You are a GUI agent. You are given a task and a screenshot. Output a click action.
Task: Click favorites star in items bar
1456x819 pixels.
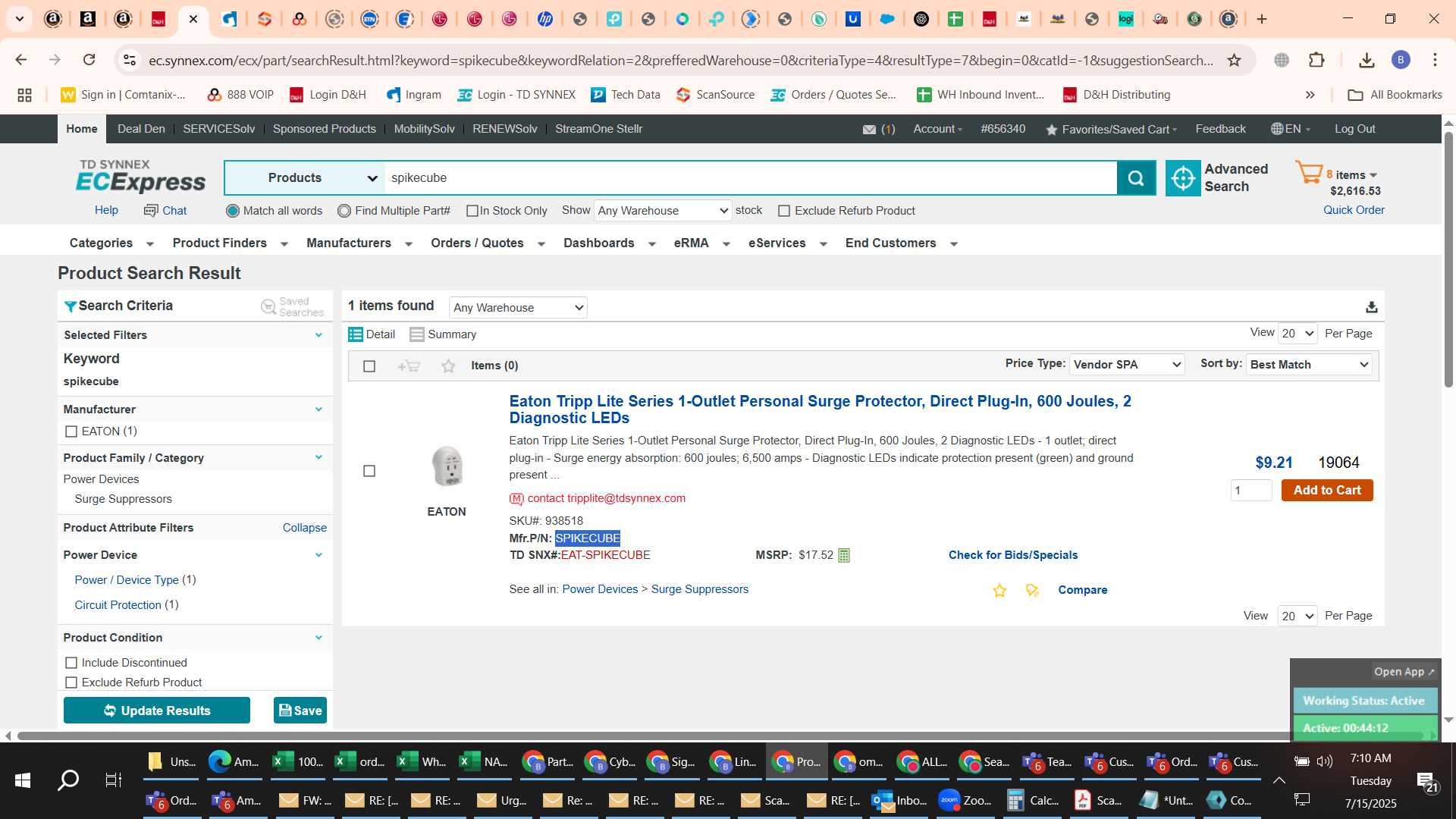[x=448, y=366]
